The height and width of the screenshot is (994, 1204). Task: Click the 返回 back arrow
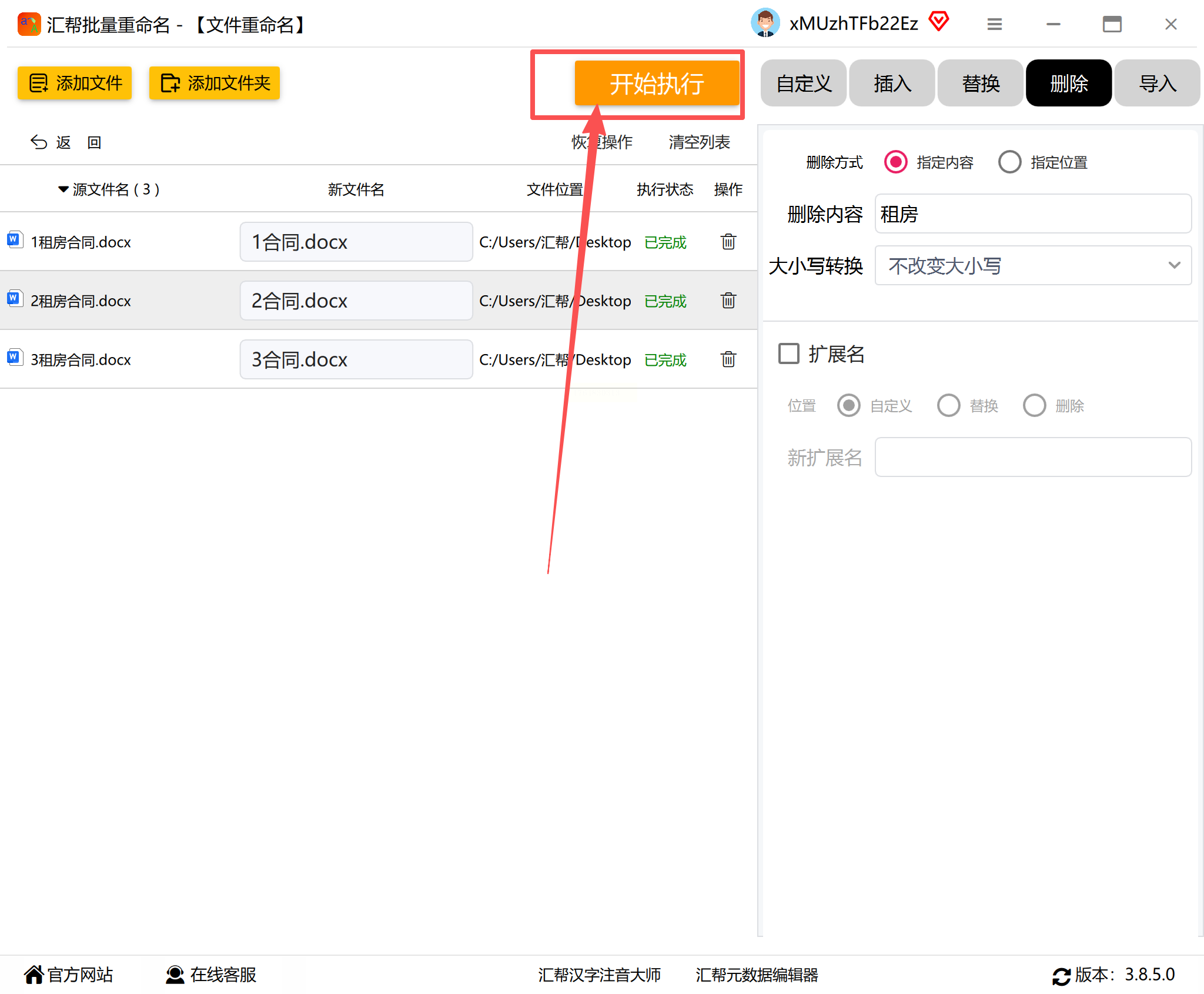(39, 142)
